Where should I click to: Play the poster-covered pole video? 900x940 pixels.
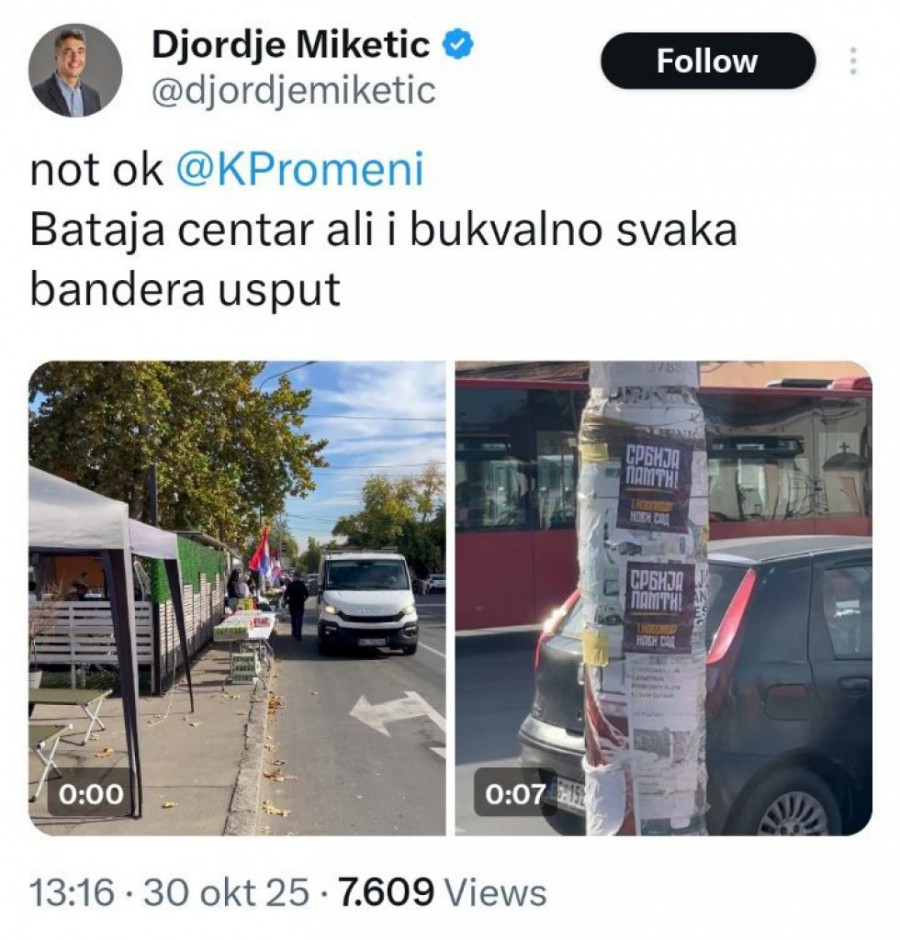click(x=664, y=598)
